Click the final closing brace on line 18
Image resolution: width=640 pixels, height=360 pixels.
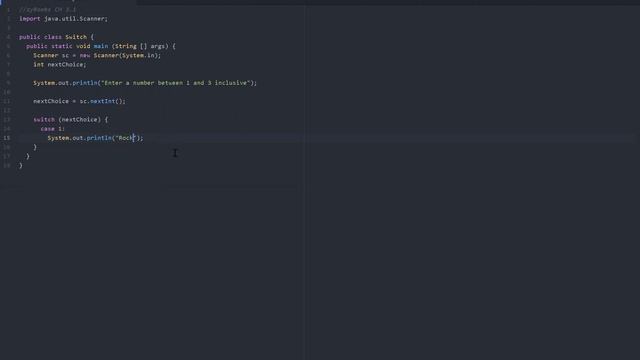click(x=21, y=165)
